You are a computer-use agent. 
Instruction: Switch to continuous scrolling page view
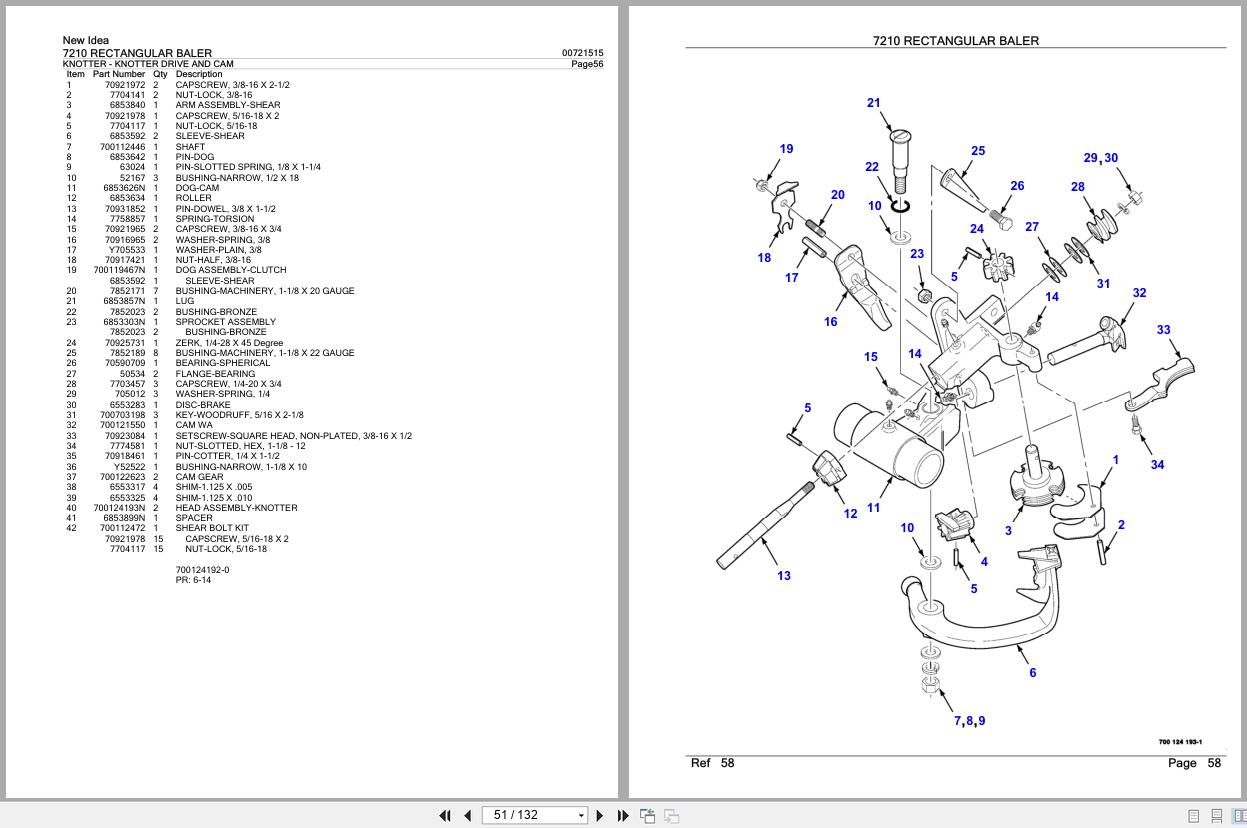pyautogui.click(x=1217, y=816)
